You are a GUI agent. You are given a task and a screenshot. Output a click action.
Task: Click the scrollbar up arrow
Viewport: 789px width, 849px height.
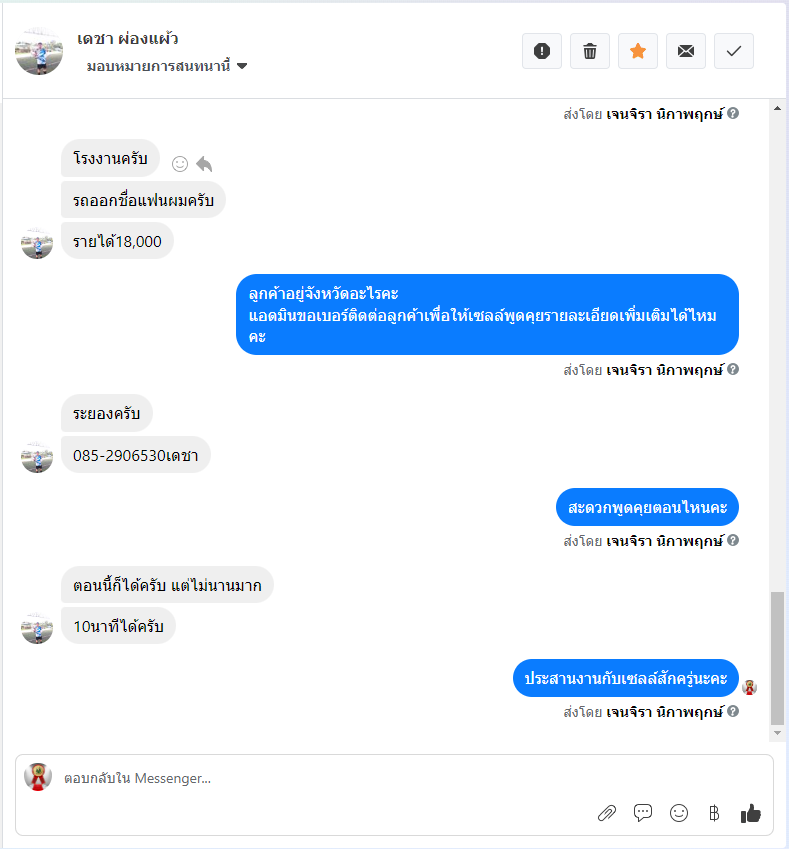pos(777,108)
